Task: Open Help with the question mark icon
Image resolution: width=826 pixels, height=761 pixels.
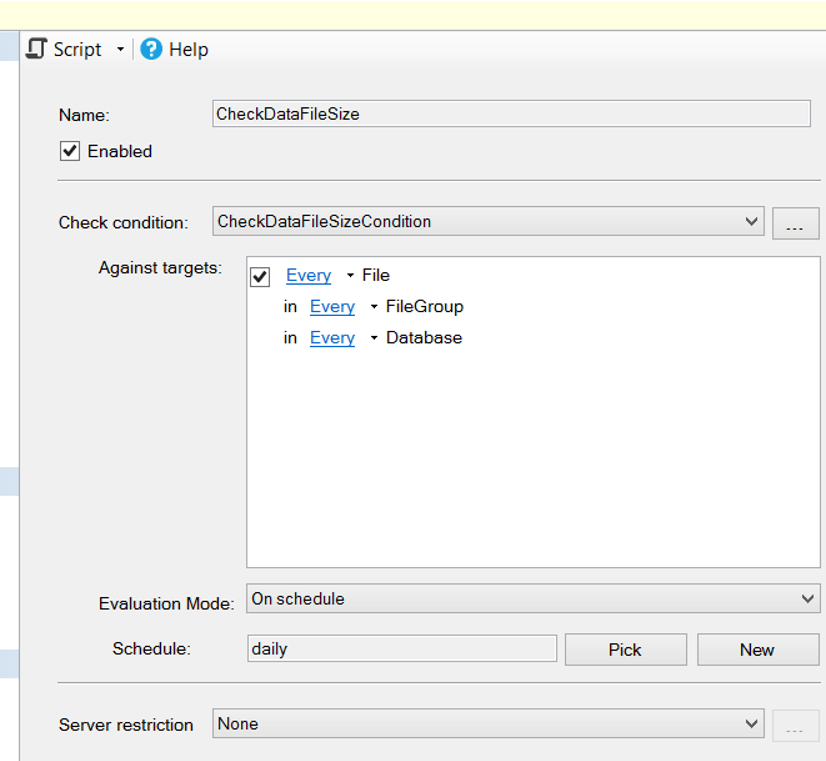Action: (x=151, y=50)
